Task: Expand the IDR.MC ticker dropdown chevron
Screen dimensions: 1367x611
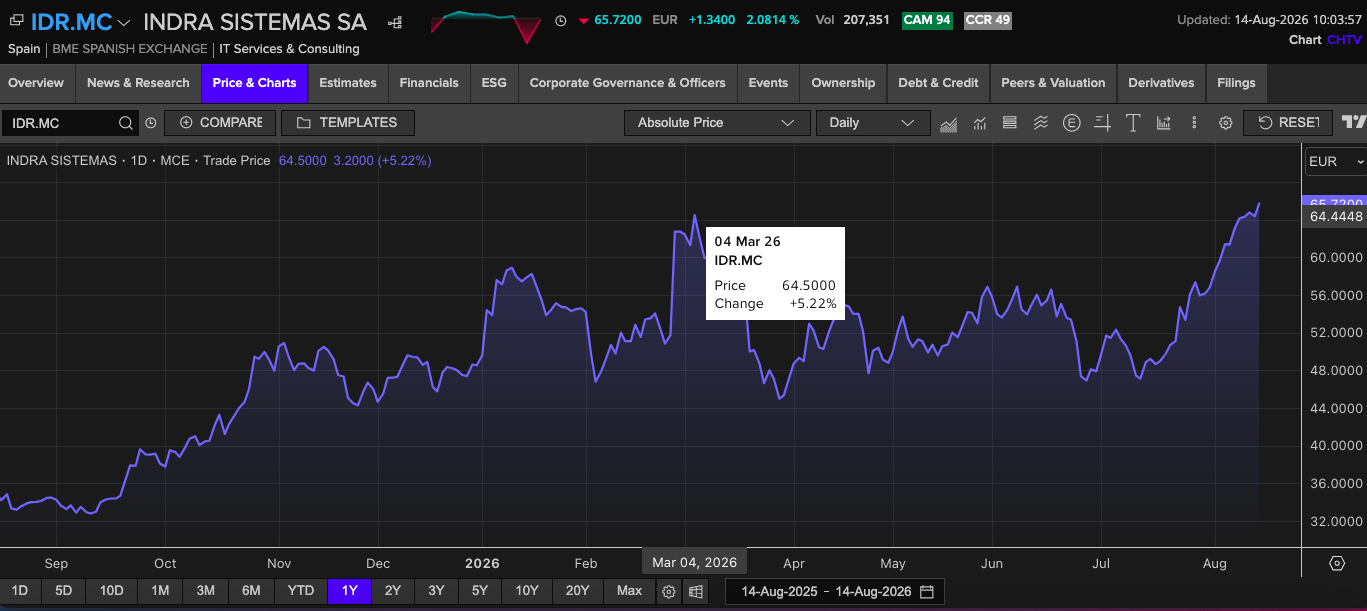Action: pyautogui.click(x=124, y=22)
